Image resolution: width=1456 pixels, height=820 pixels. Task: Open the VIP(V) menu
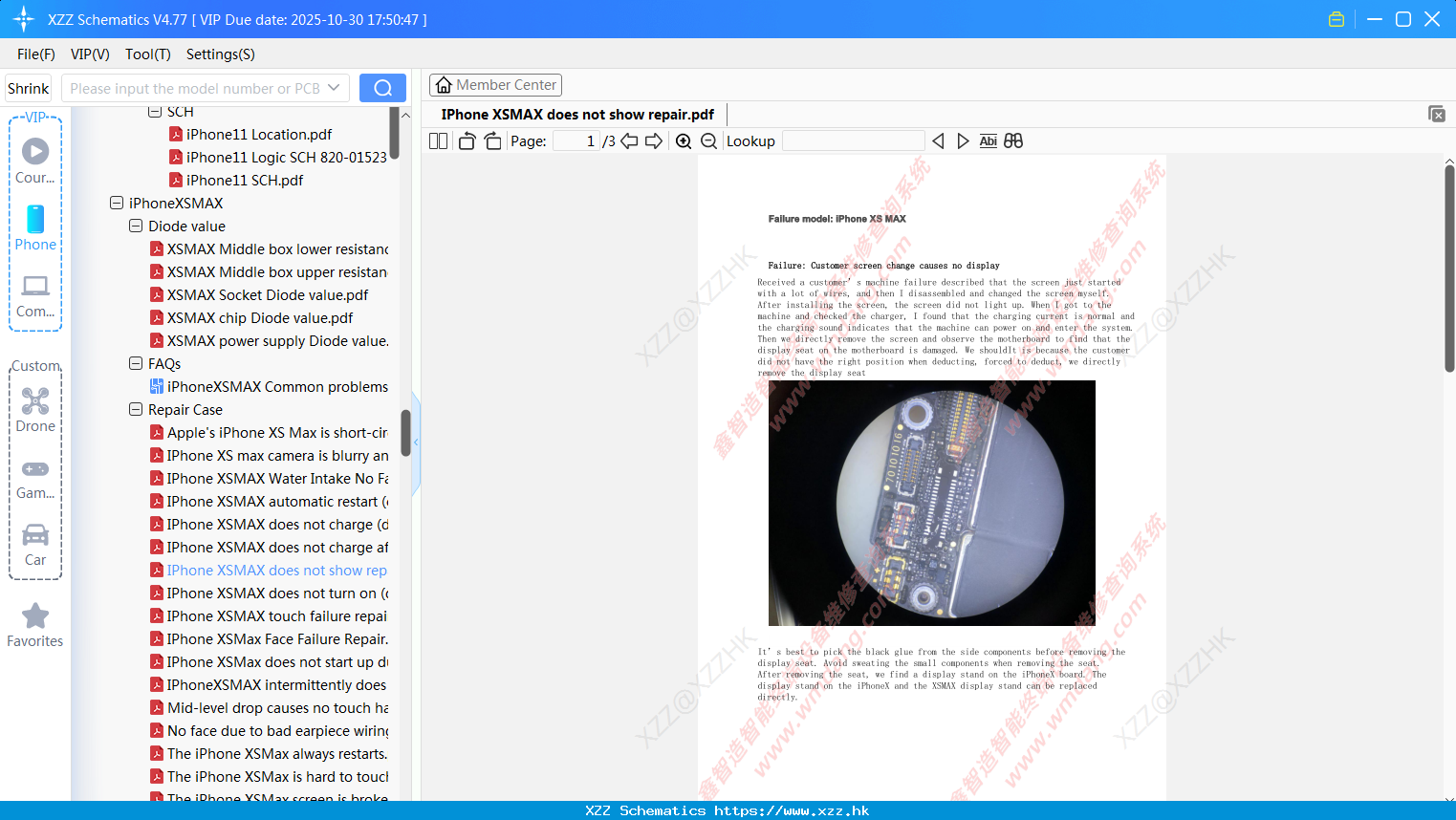(x=90, y=54)
